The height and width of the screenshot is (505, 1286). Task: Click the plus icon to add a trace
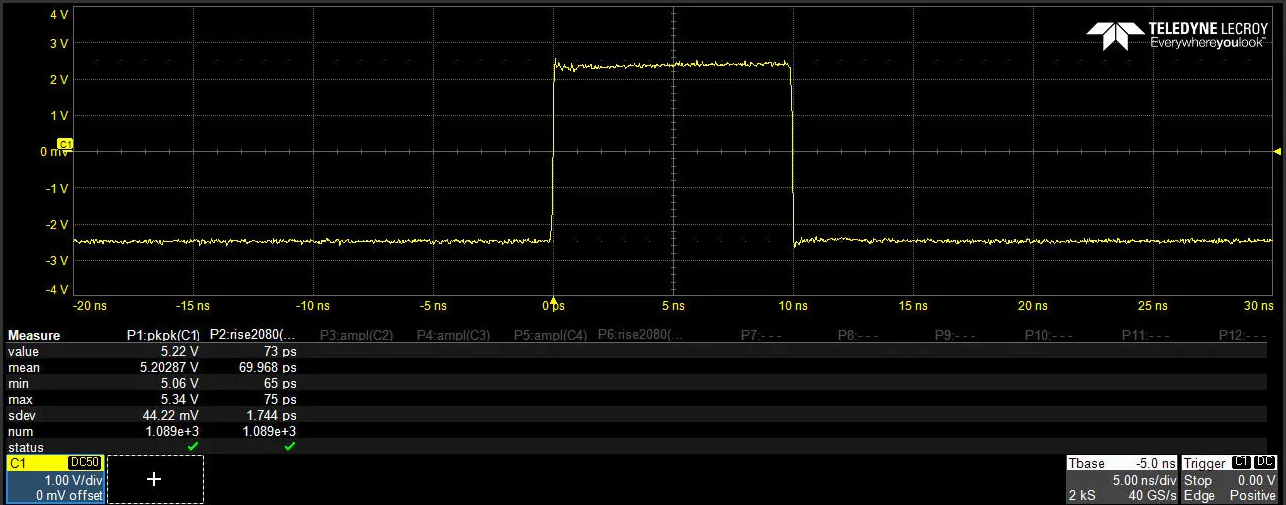154,479
